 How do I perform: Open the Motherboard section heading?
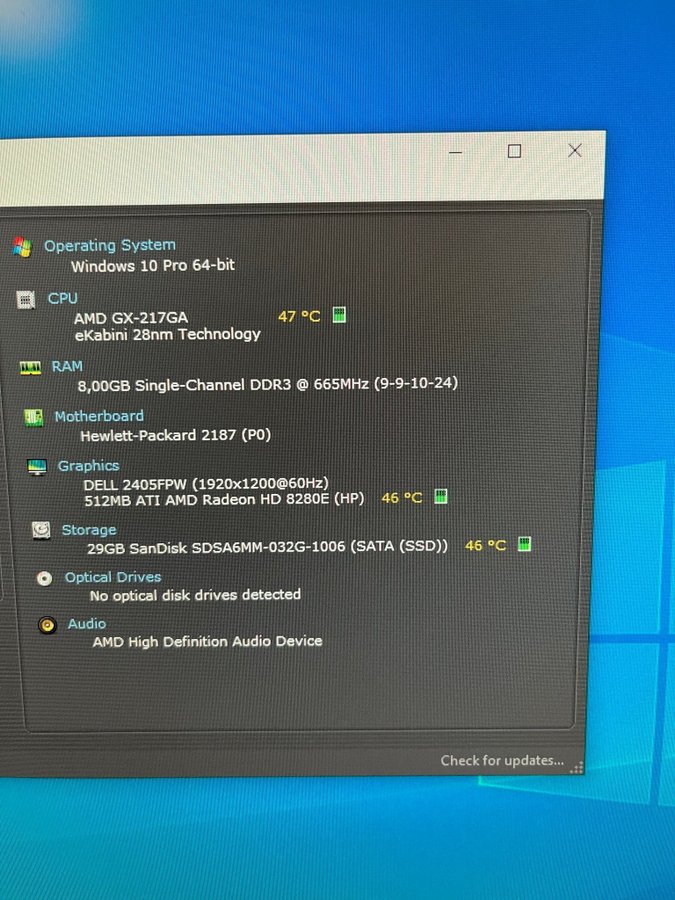(x=99, y=416)
